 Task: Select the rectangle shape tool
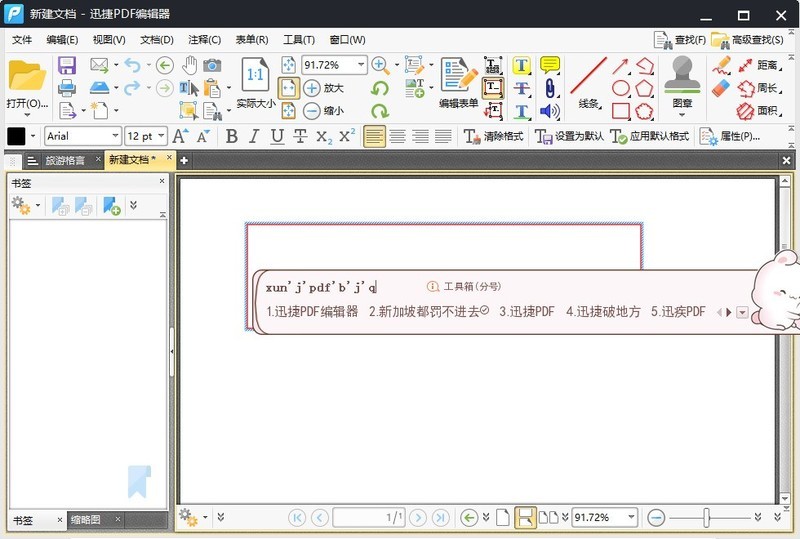point(621,111)
